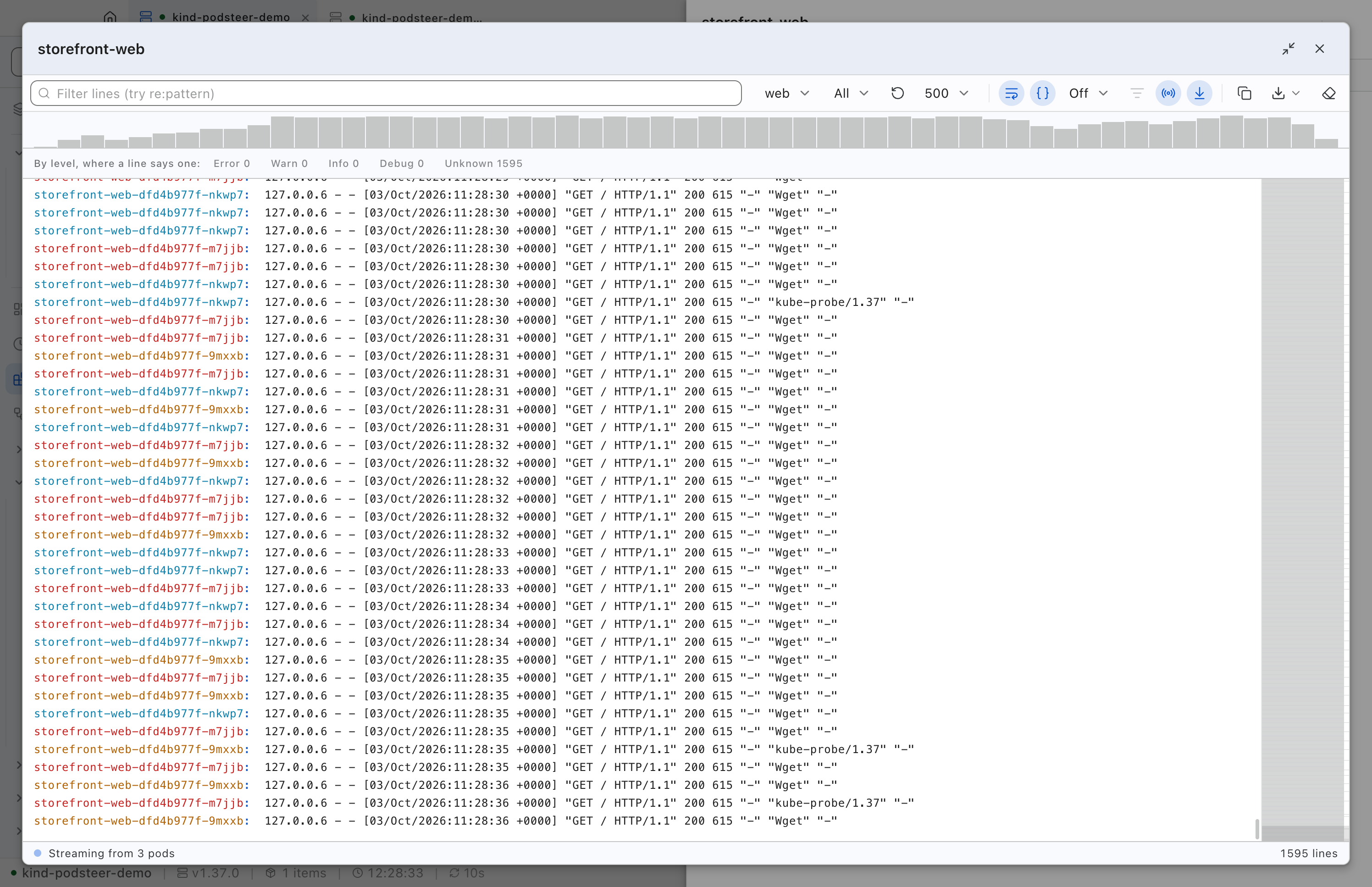The width and height of the screenshot is (1372, 887).
Task: Click the refresh logs icon
Action: pyautogui.click(x=897, y=93)
